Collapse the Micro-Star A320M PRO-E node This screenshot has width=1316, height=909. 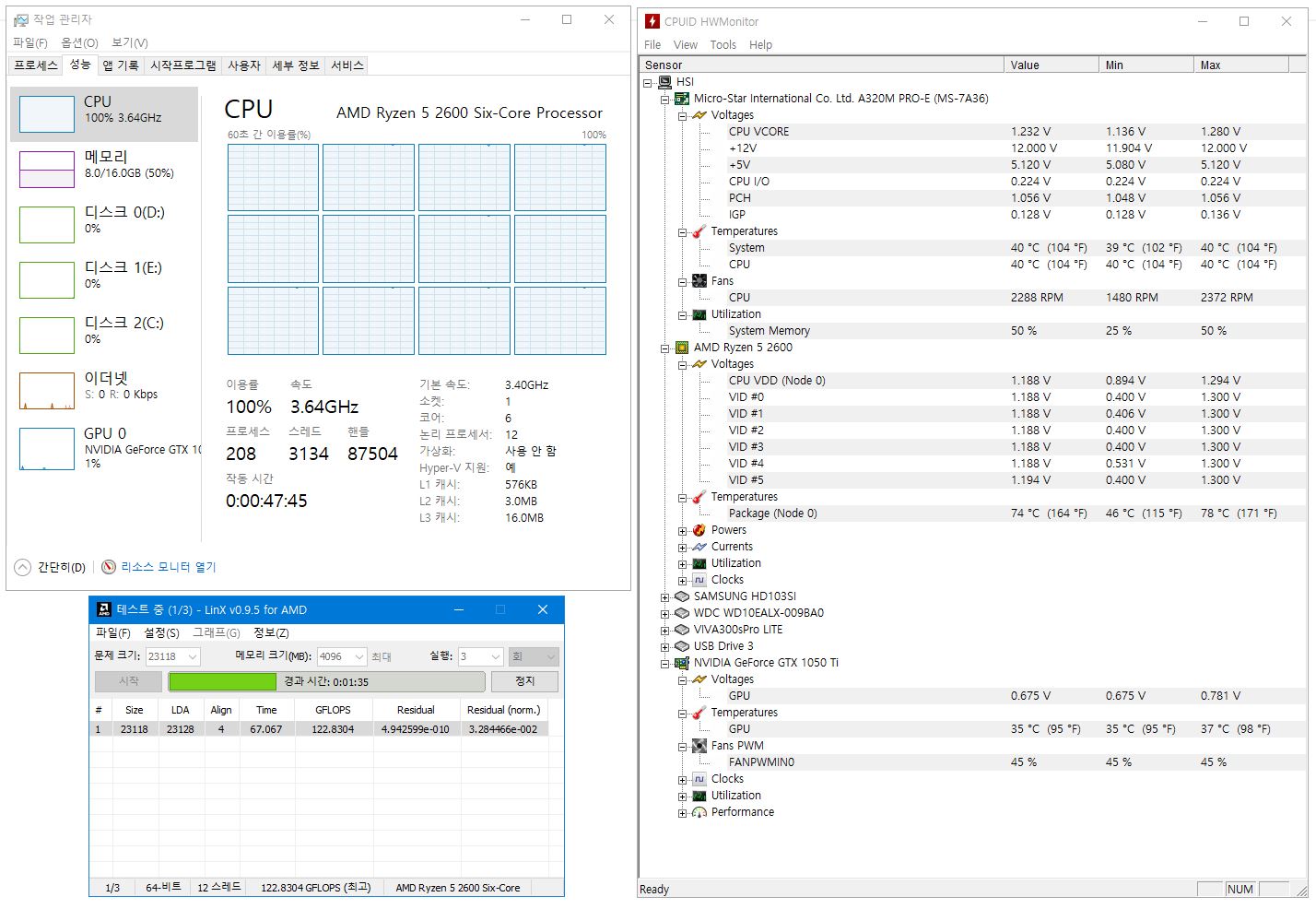[664, 99]
